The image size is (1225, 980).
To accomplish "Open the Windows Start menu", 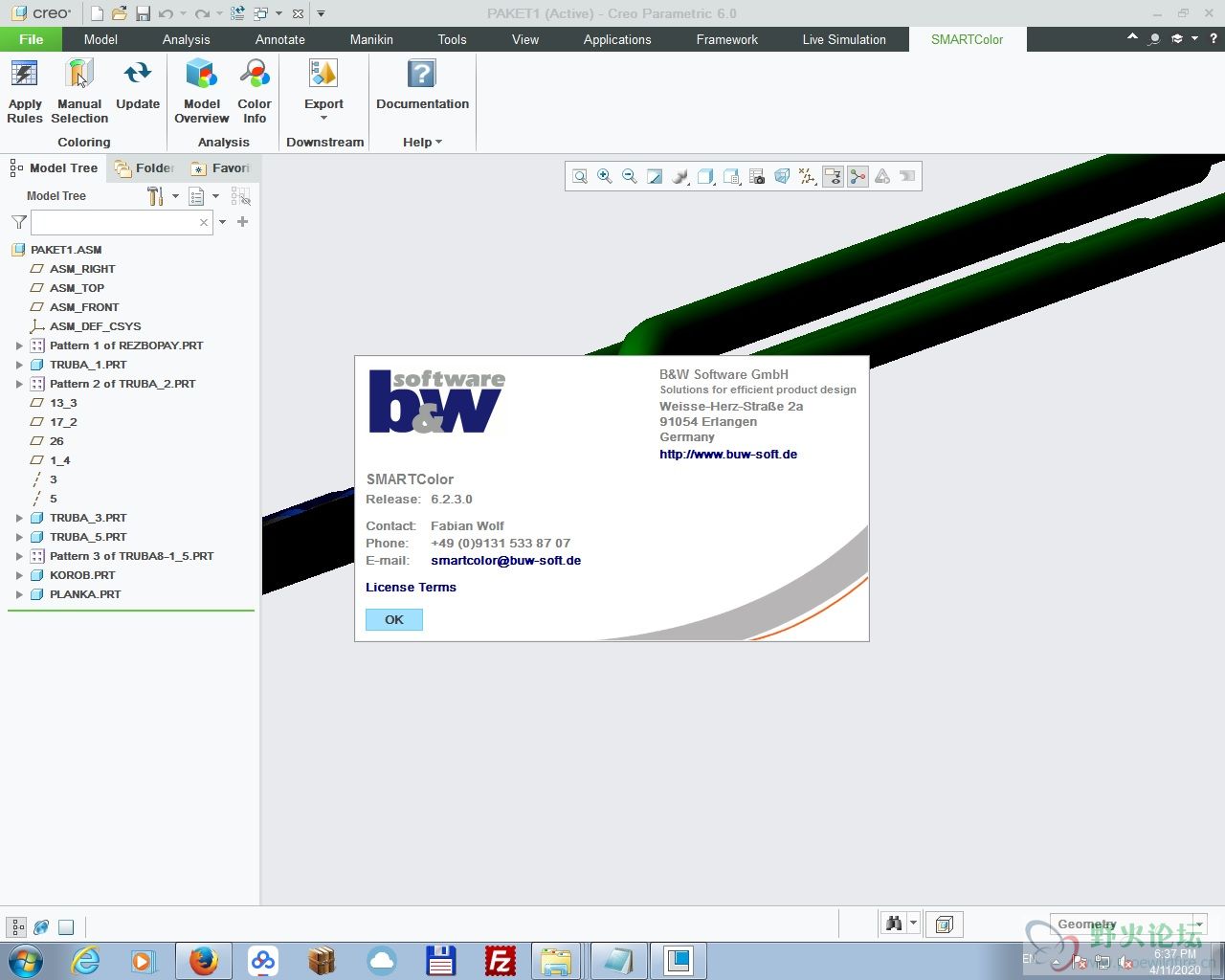I will [25, 960].
